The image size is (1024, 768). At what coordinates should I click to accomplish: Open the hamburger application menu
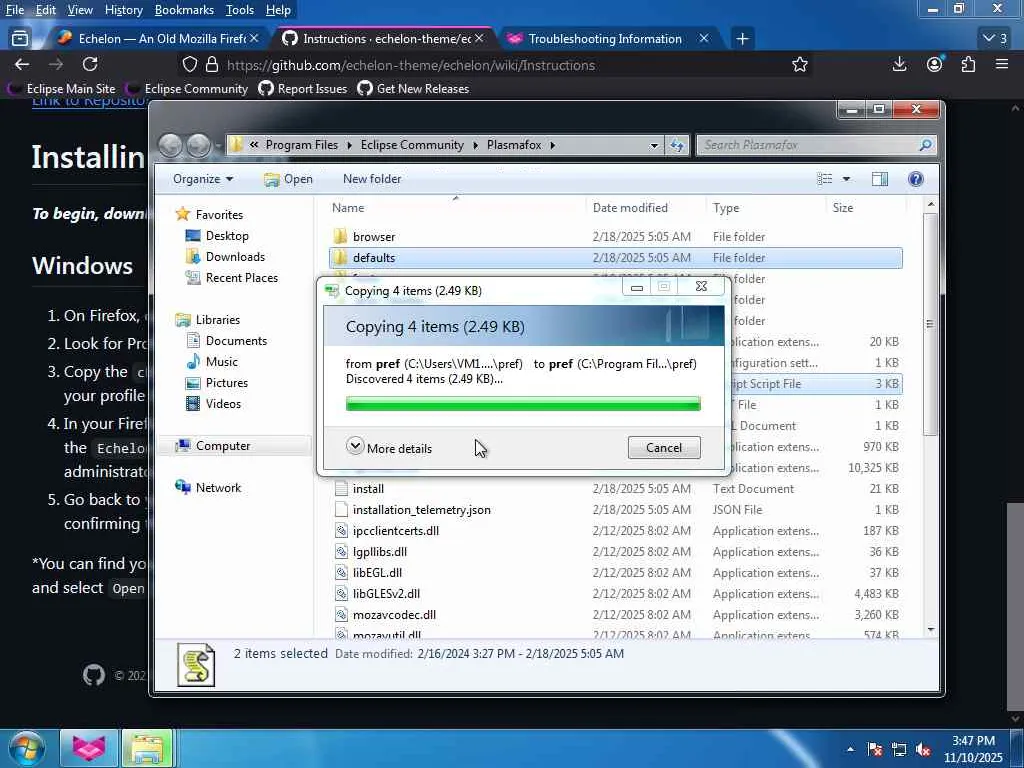(1002, 64)
